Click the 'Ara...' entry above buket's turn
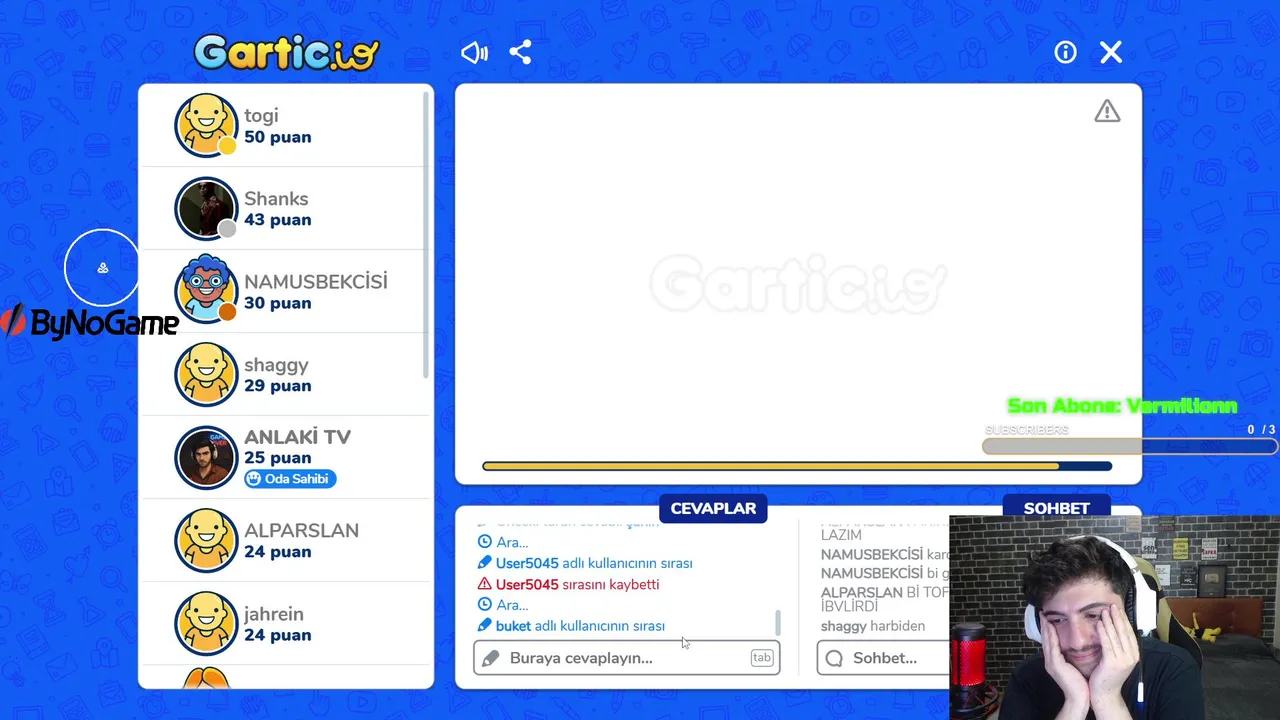 (x=512, y=605)
